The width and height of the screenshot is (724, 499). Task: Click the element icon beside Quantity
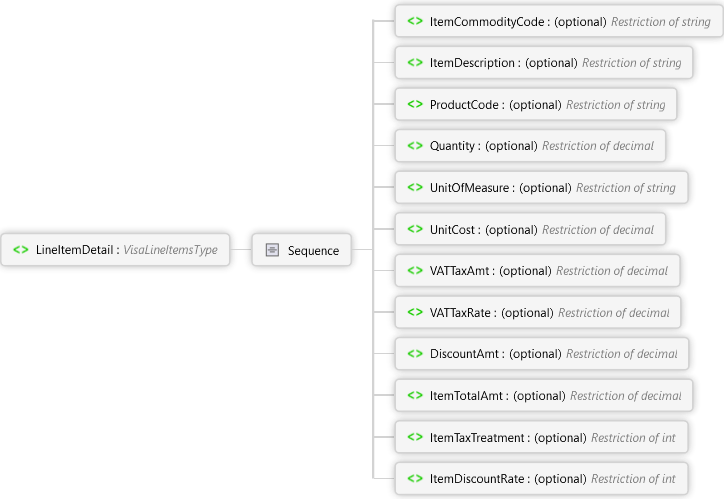click(414, 146)
